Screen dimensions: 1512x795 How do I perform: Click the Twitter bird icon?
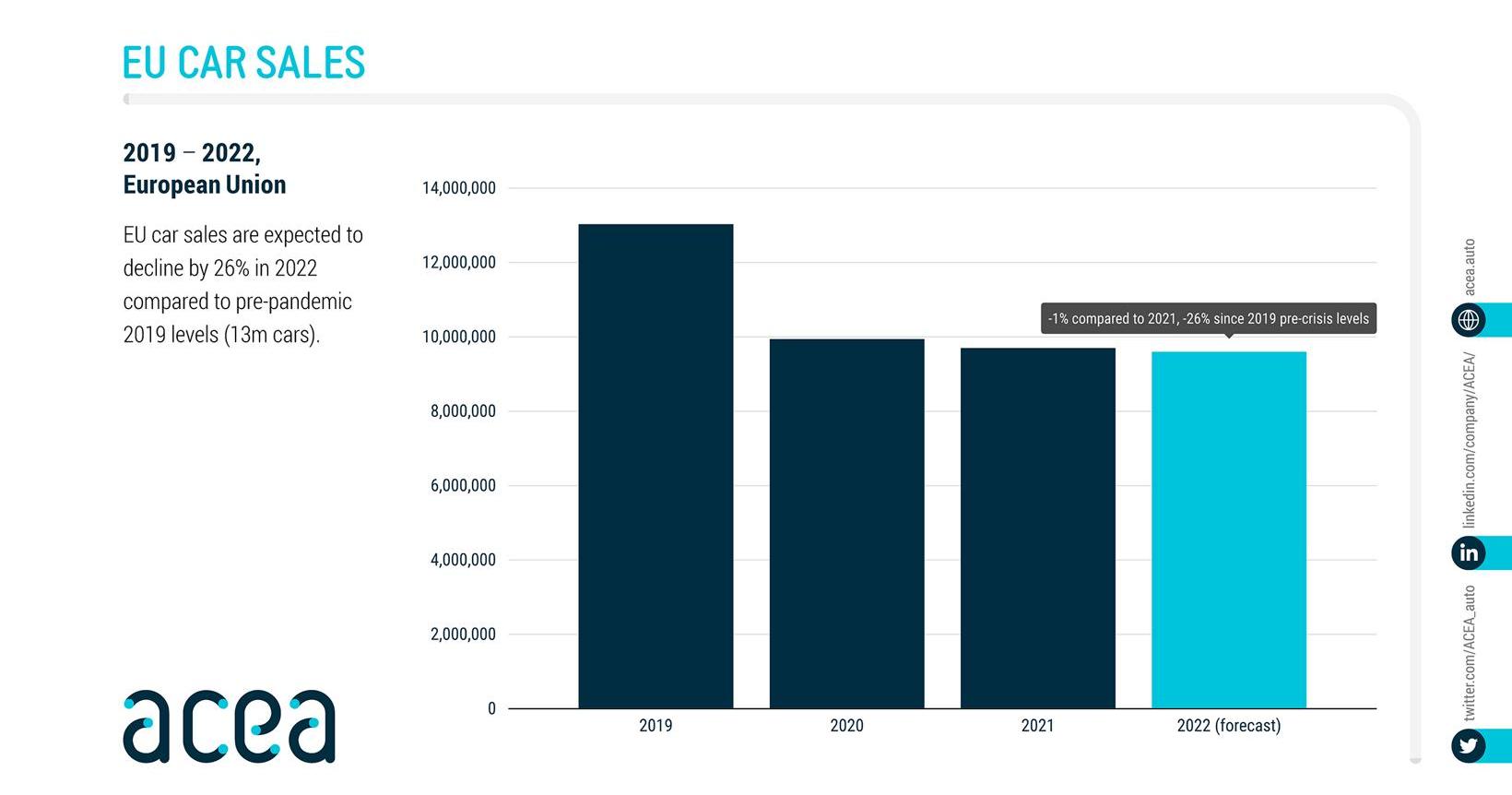[1469, 745]
